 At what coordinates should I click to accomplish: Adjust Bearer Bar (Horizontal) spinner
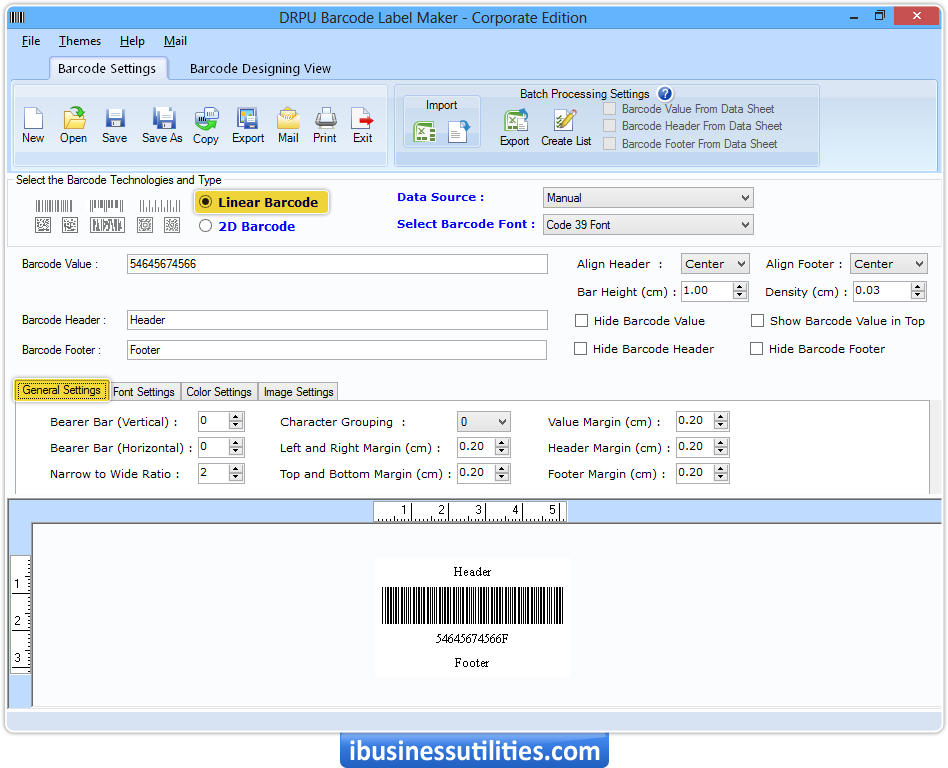click(x=236, y=447)
